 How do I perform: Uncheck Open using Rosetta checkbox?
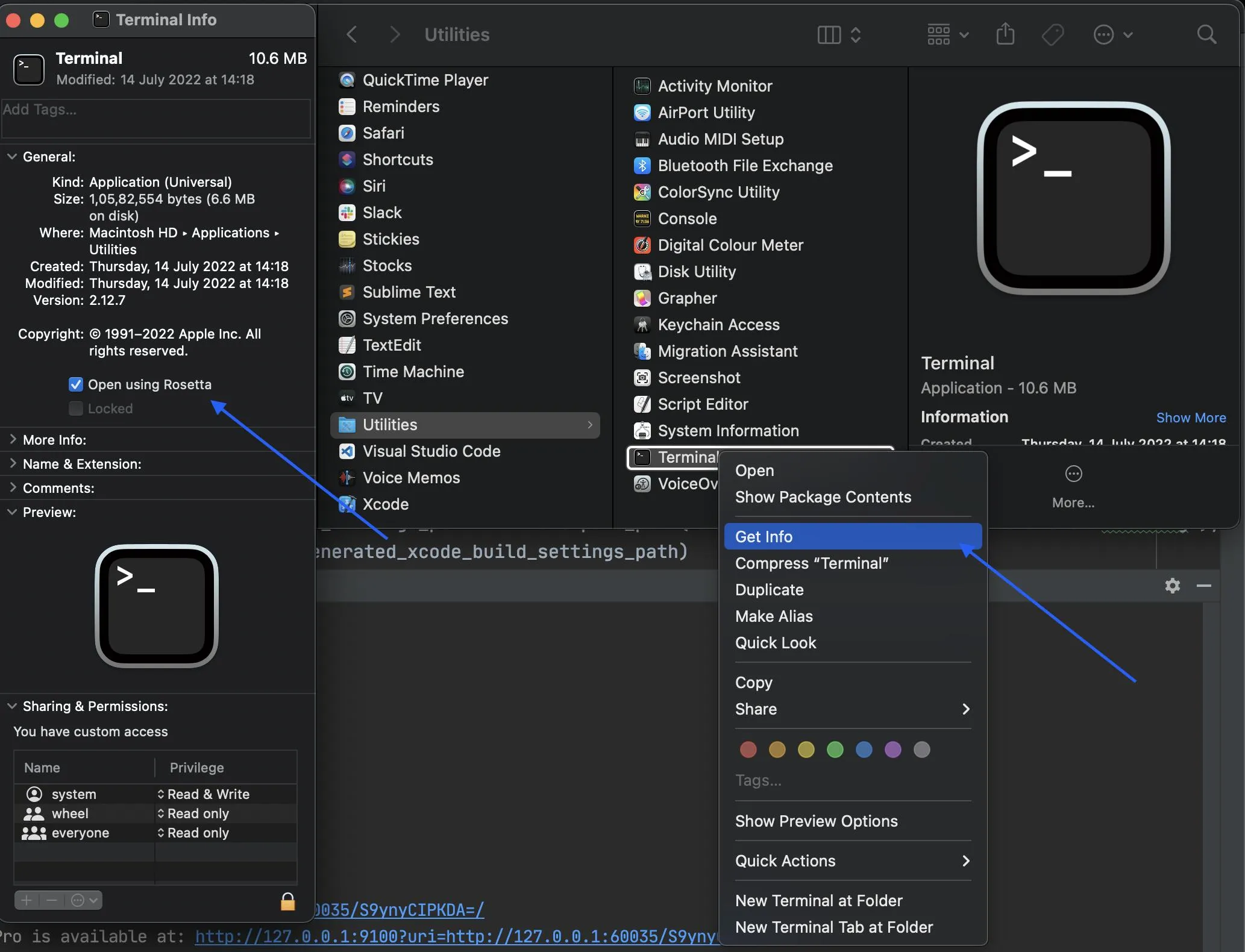(x=76, y=384)
